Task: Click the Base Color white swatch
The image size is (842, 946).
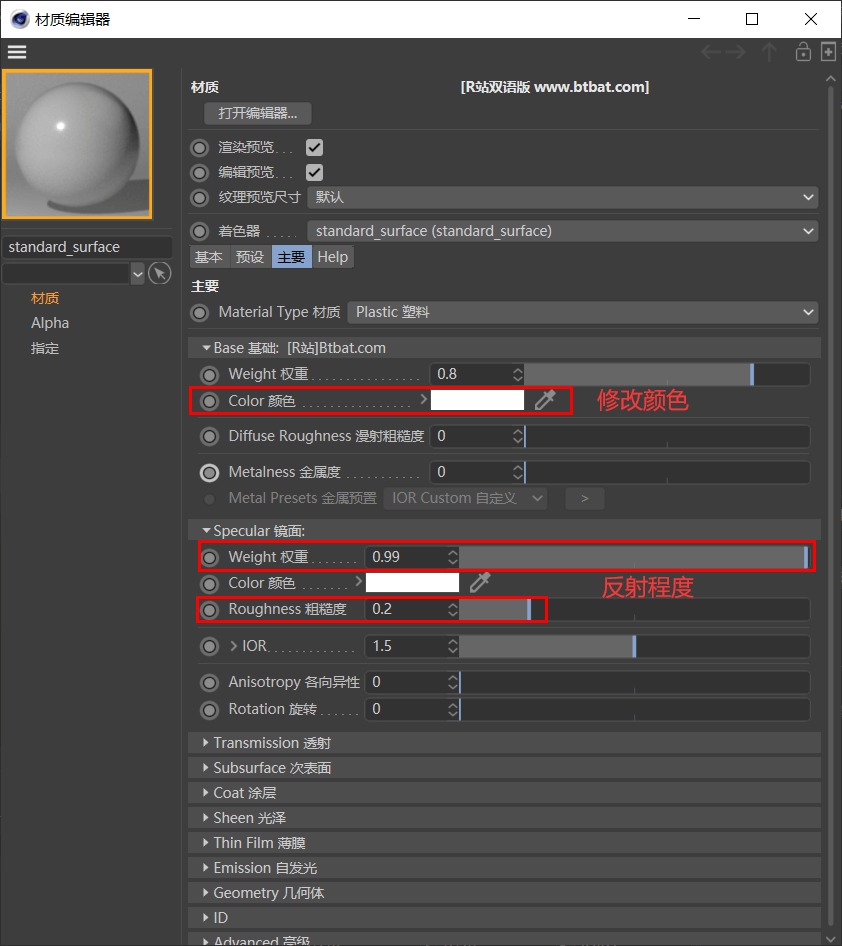Action: 478,400
